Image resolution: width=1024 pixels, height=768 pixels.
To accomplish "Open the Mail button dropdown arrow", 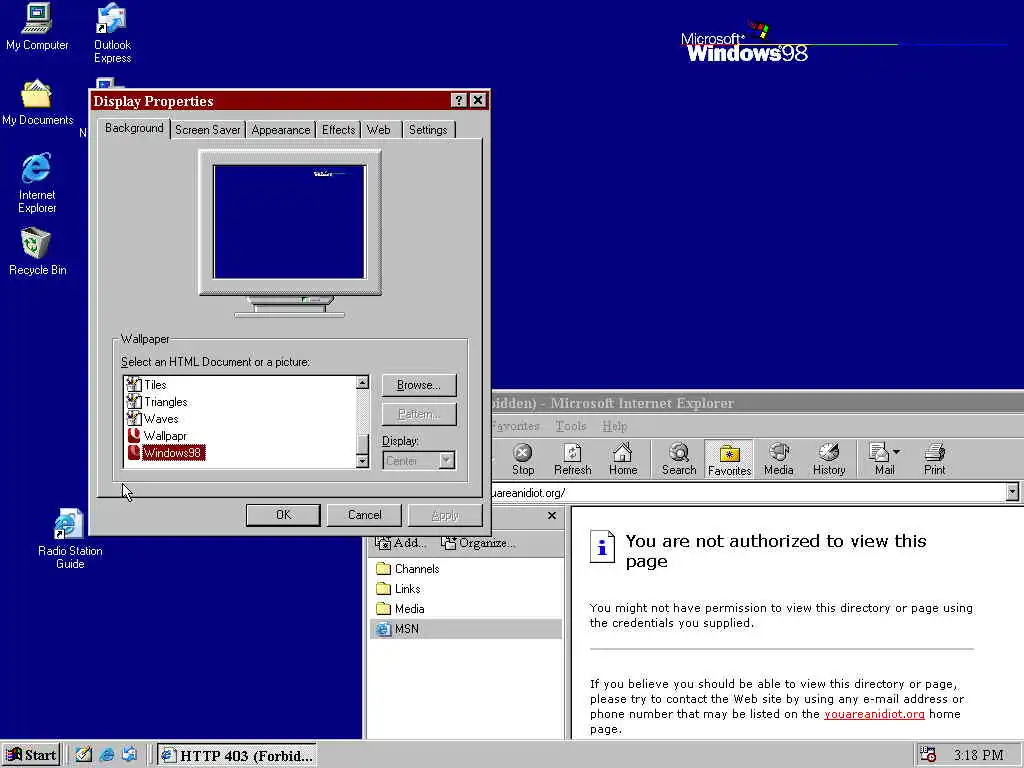I will point(897,452).
